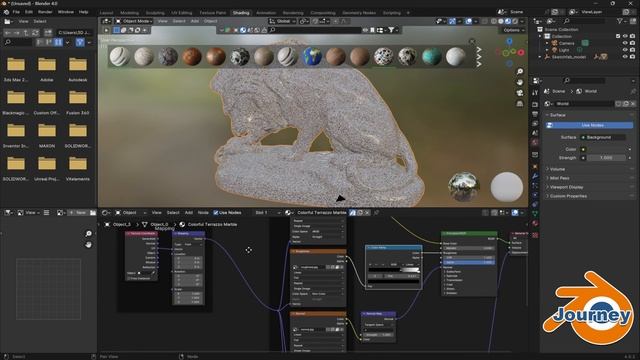Collapse the Surface panel

[557, 115]
